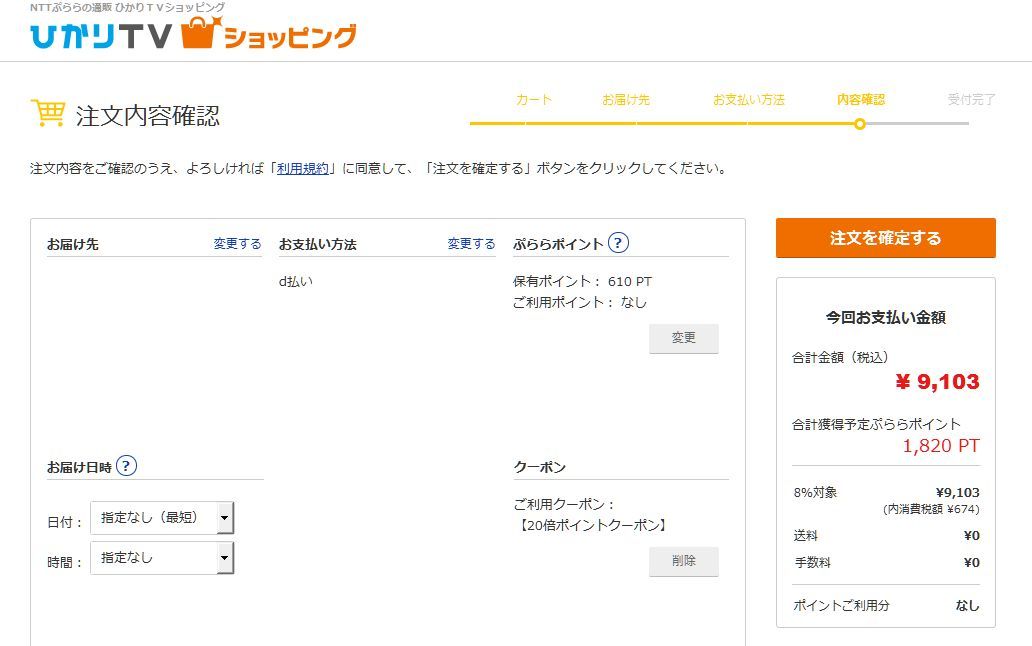Viewport: 1032px width, 646px height.
Task: Click the current step circle on progress bar
Action: click(x=860, y=124)
